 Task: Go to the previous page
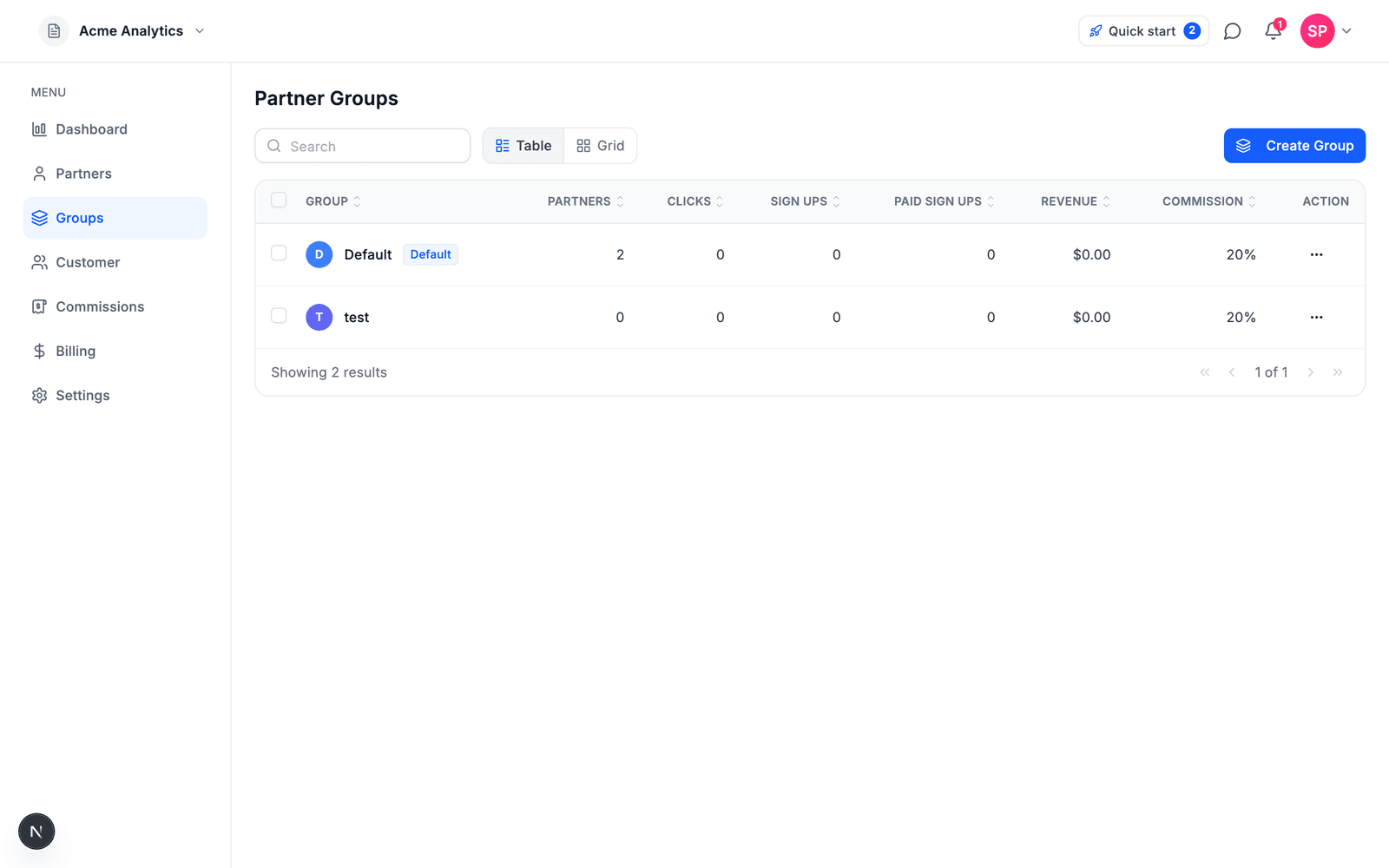[1232, 372]
